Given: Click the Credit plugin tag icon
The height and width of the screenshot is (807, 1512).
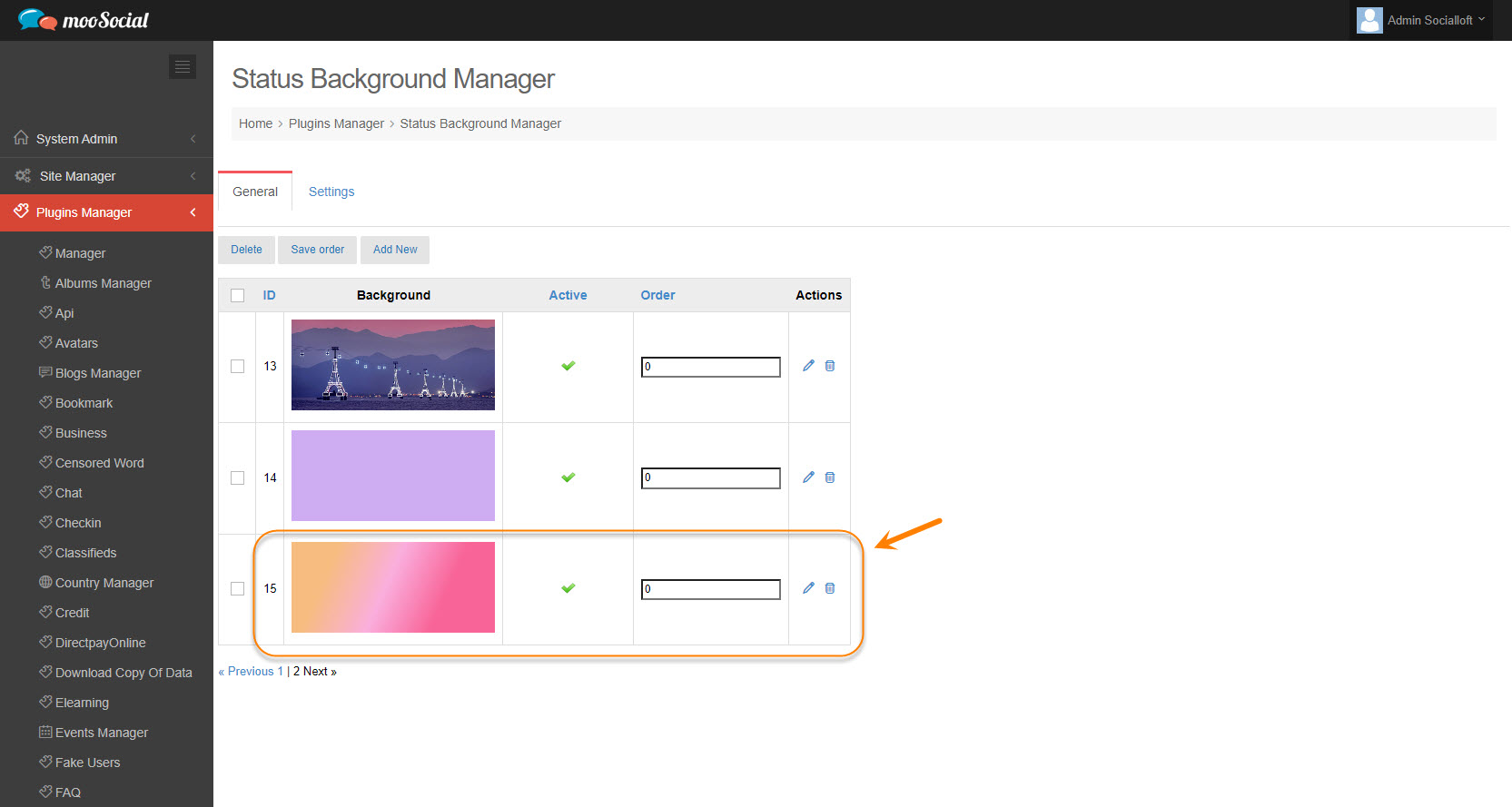Looking at the screenshot, I should pos(45,612).
